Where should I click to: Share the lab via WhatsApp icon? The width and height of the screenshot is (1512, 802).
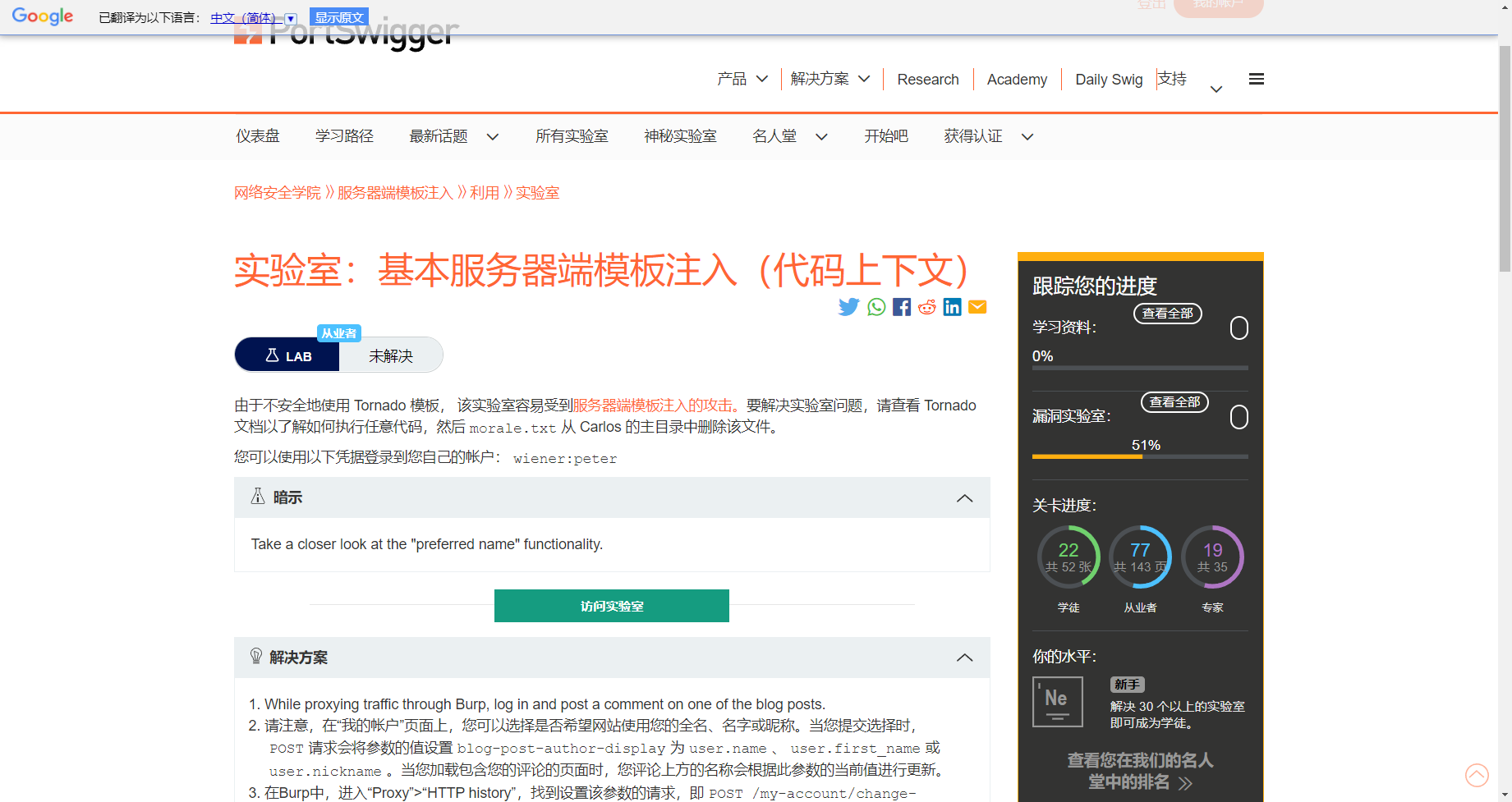pos(876,307)
